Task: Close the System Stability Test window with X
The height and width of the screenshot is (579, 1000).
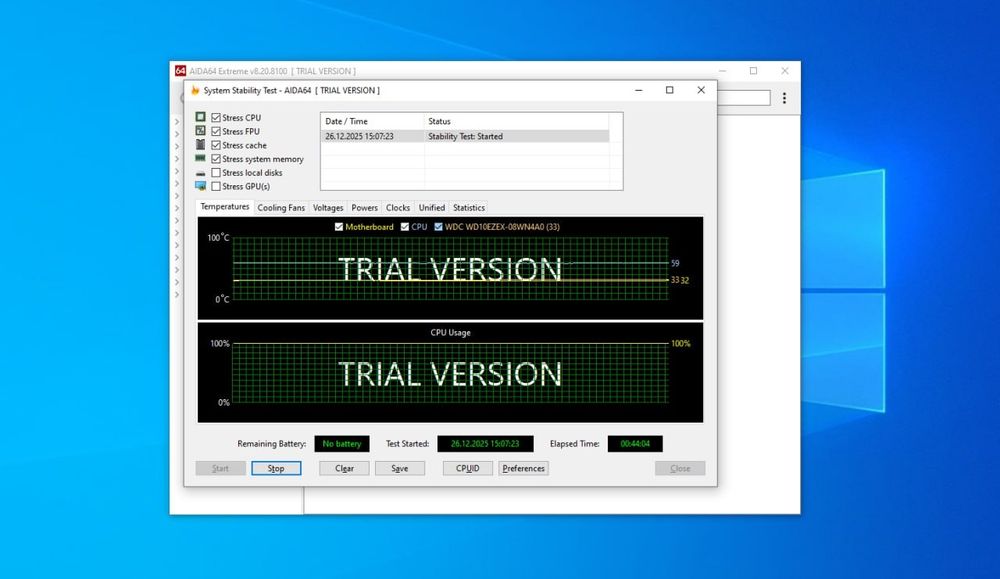Action: click(x=701, y=90)
